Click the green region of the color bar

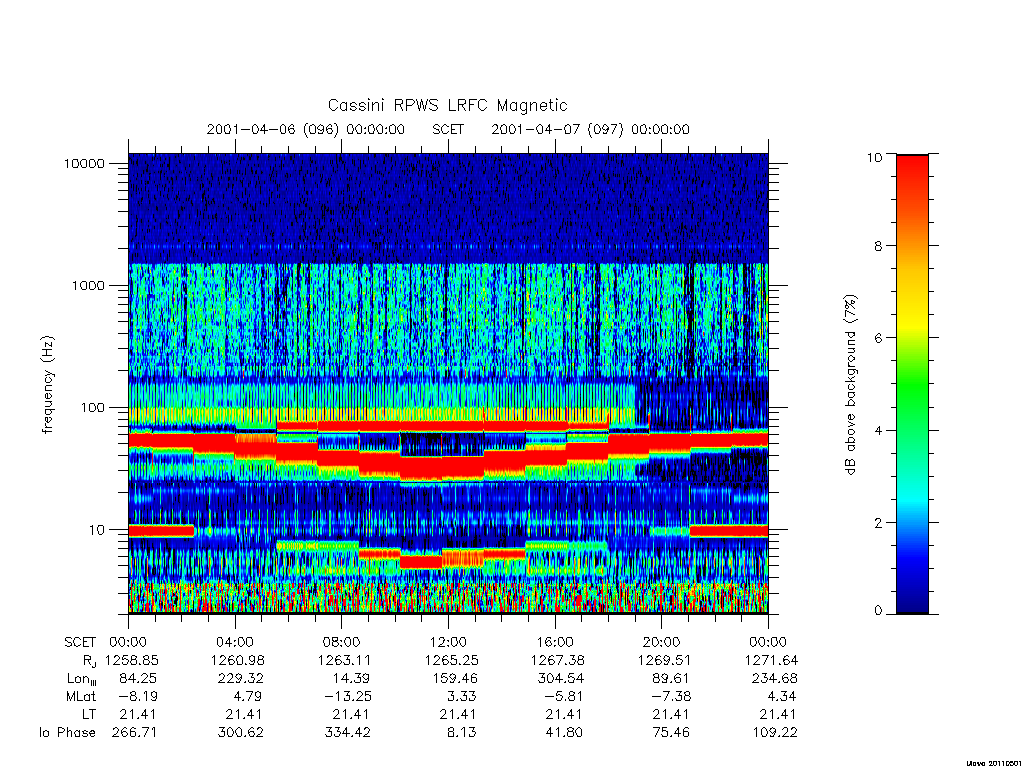coord(912,385)
